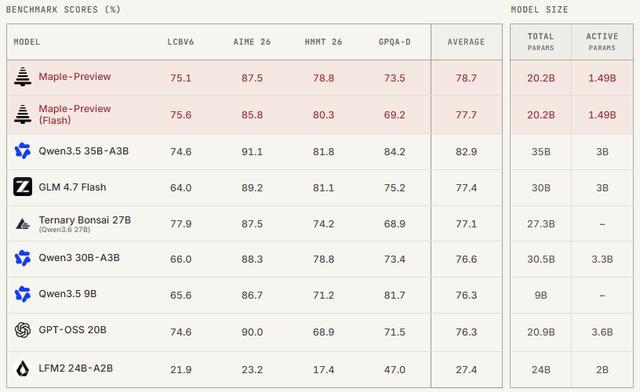The image size is (640, 392).
Task: Click the AVERAGE column header
Action: pos(466,42)
